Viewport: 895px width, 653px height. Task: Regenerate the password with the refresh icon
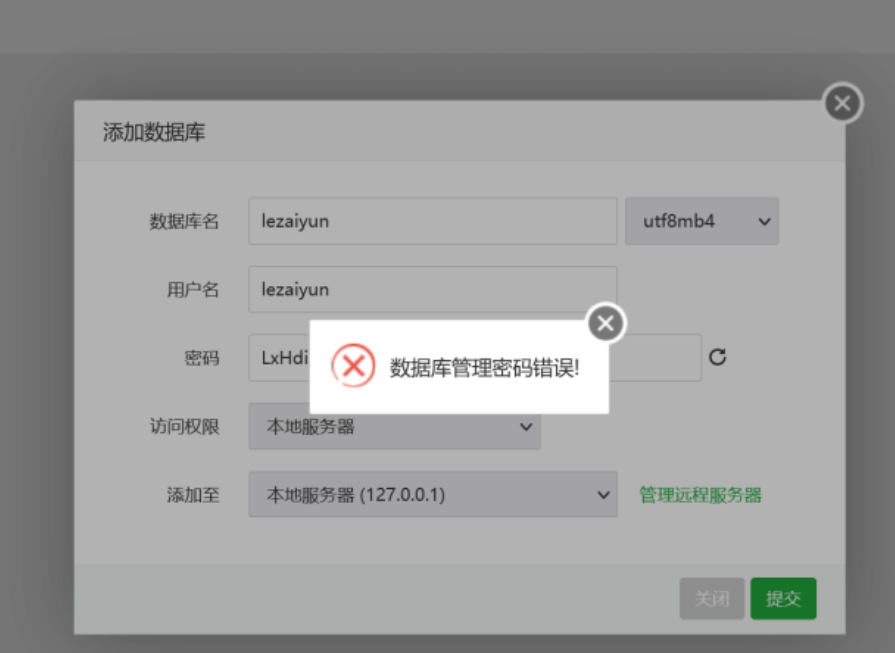pos(717,357)
